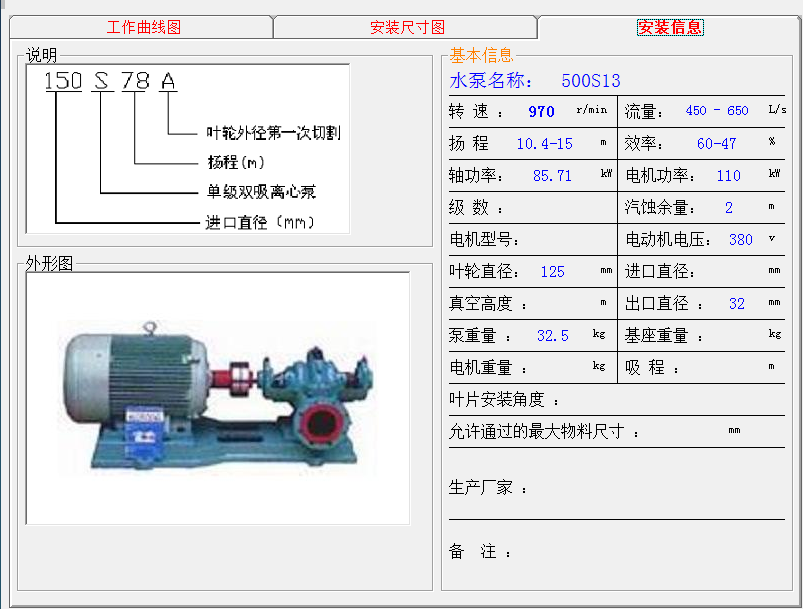
Task: Select the 安装信息 tab
Action: (x=670, y=27)
